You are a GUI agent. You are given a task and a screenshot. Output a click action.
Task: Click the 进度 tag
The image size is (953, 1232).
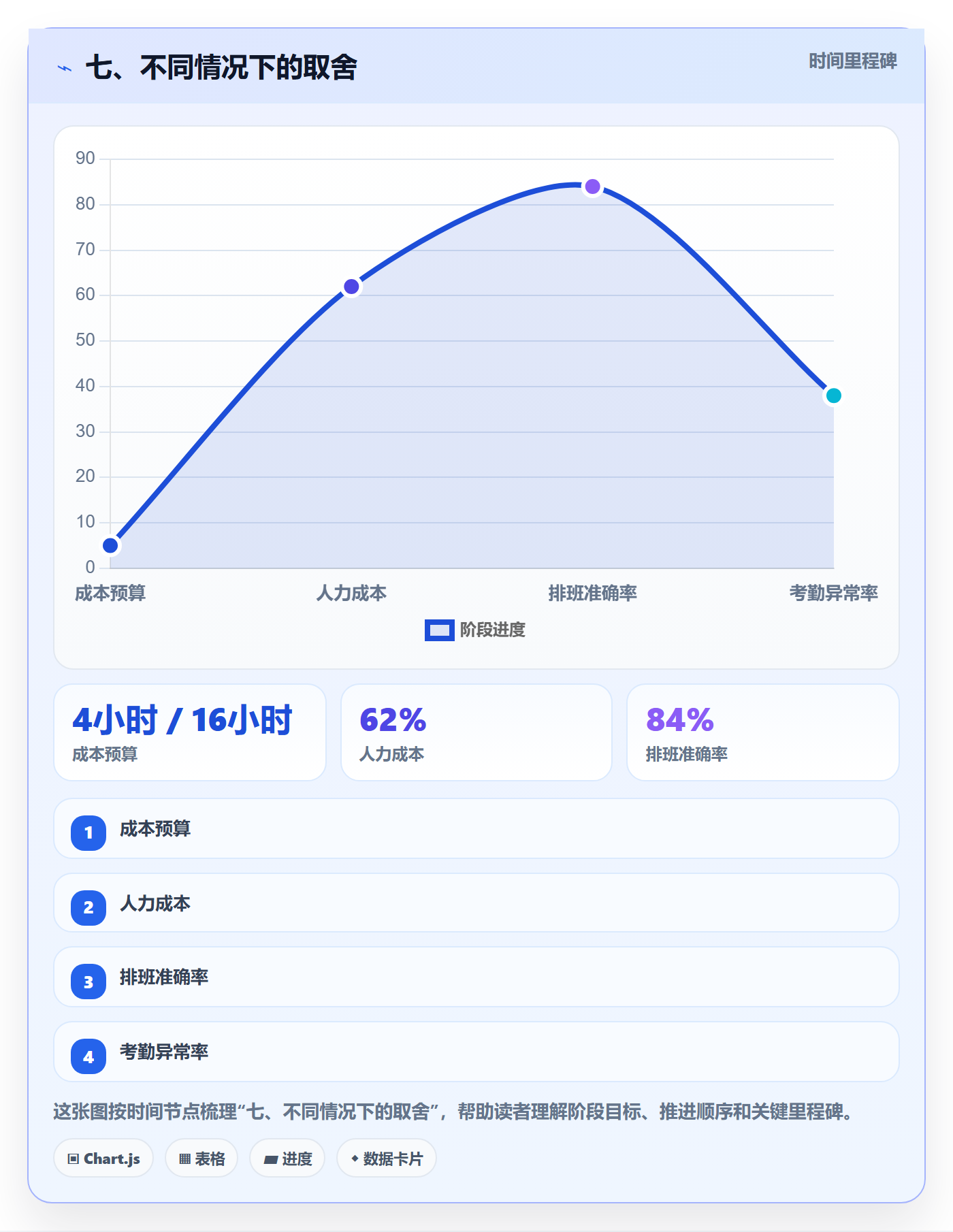287,1158
